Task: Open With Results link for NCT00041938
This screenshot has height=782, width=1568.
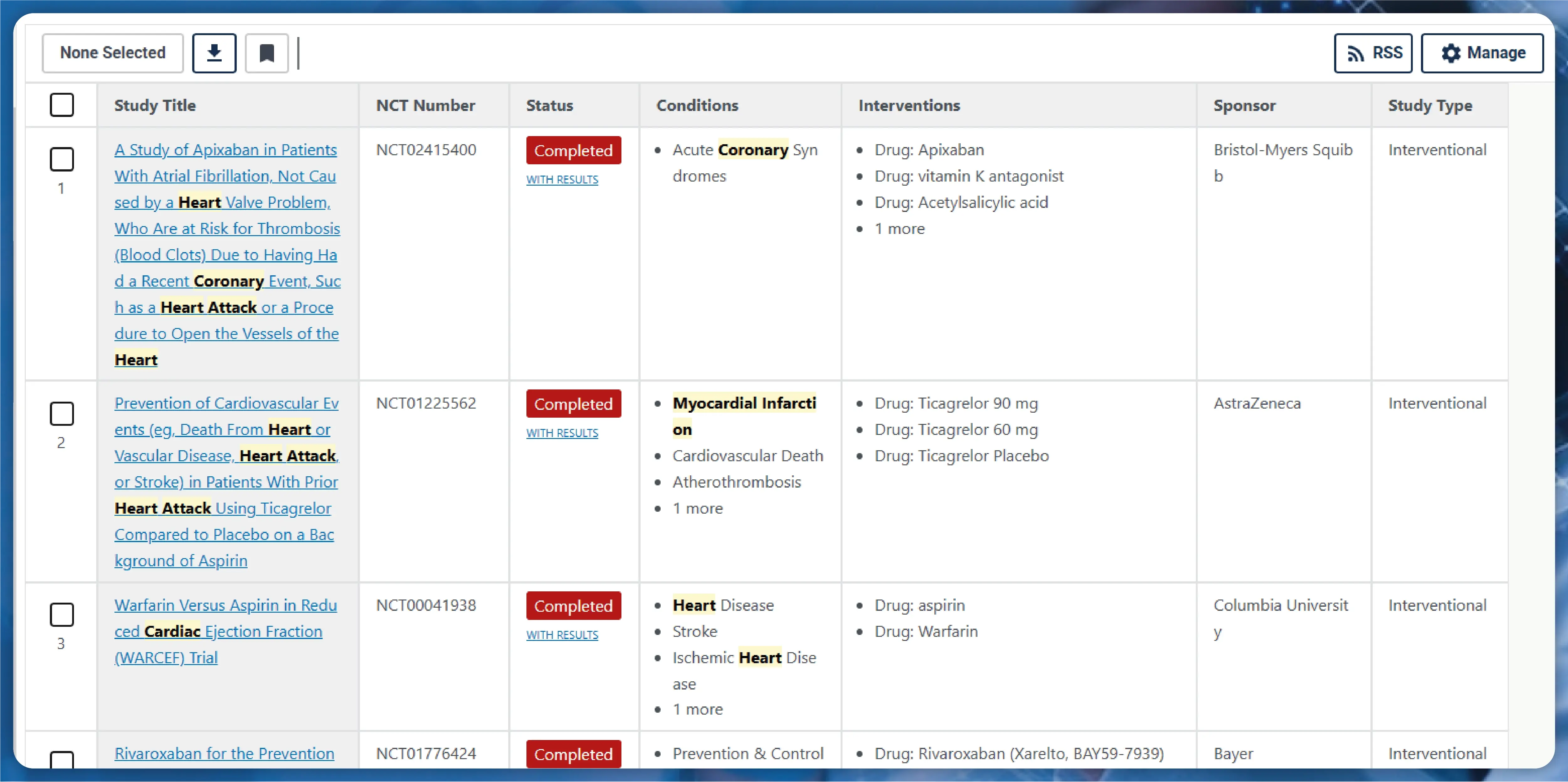Action: click(x=562, y=635)
